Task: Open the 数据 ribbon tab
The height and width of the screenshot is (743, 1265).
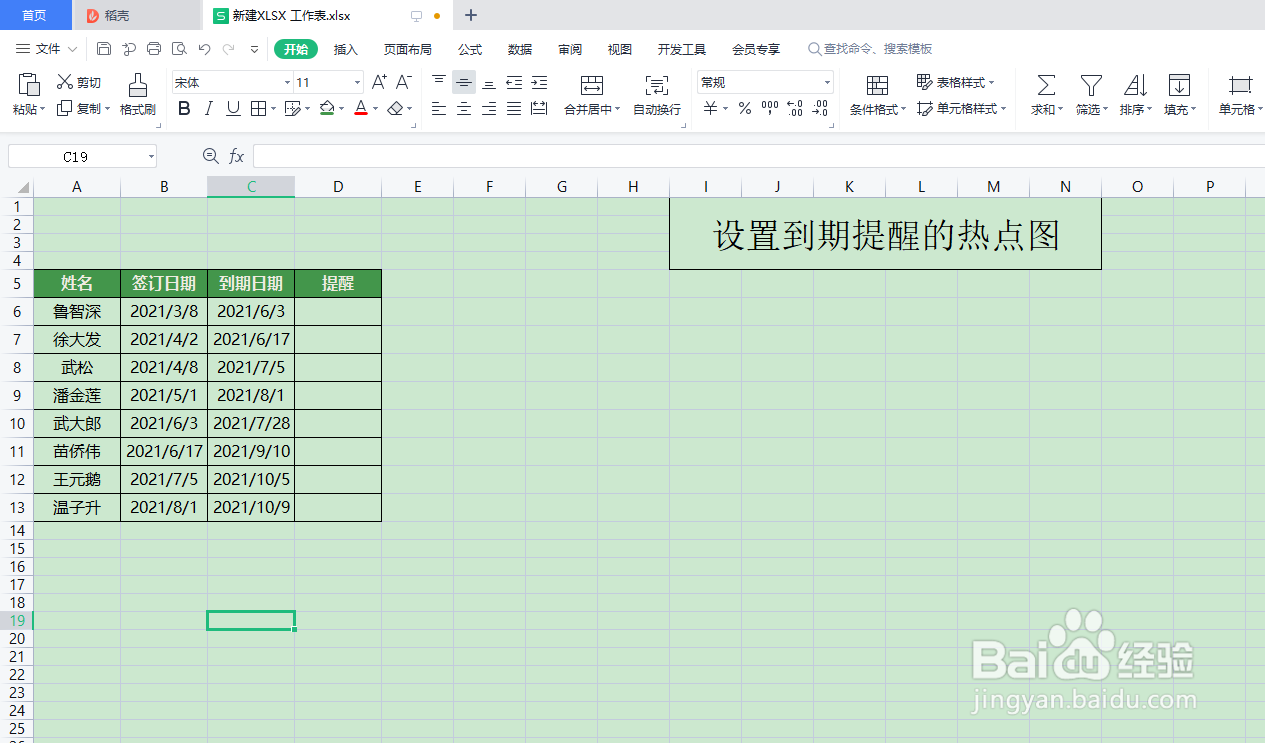Action: [x=522, y=48]
